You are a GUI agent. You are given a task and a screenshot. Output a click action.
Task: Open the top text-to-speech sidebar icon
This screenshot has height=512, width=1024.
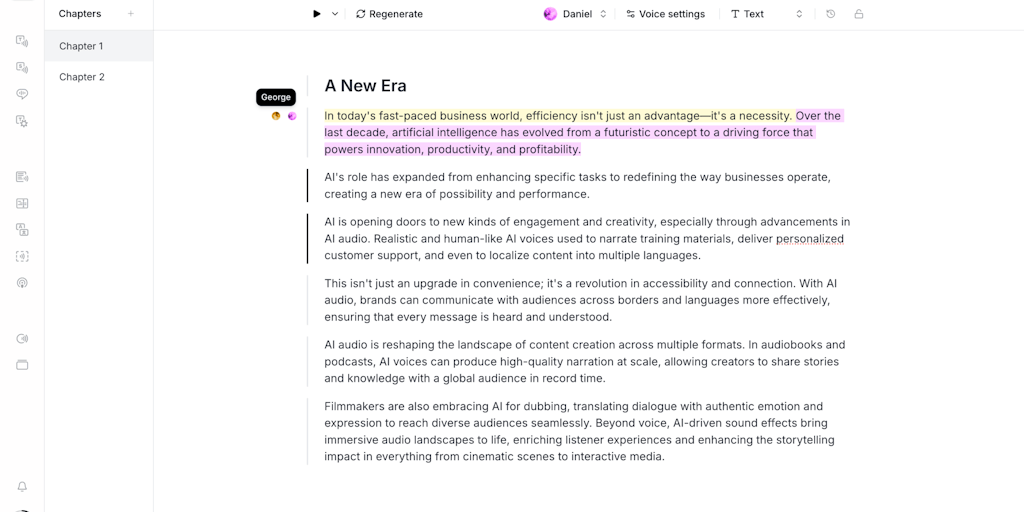(22, 41)
